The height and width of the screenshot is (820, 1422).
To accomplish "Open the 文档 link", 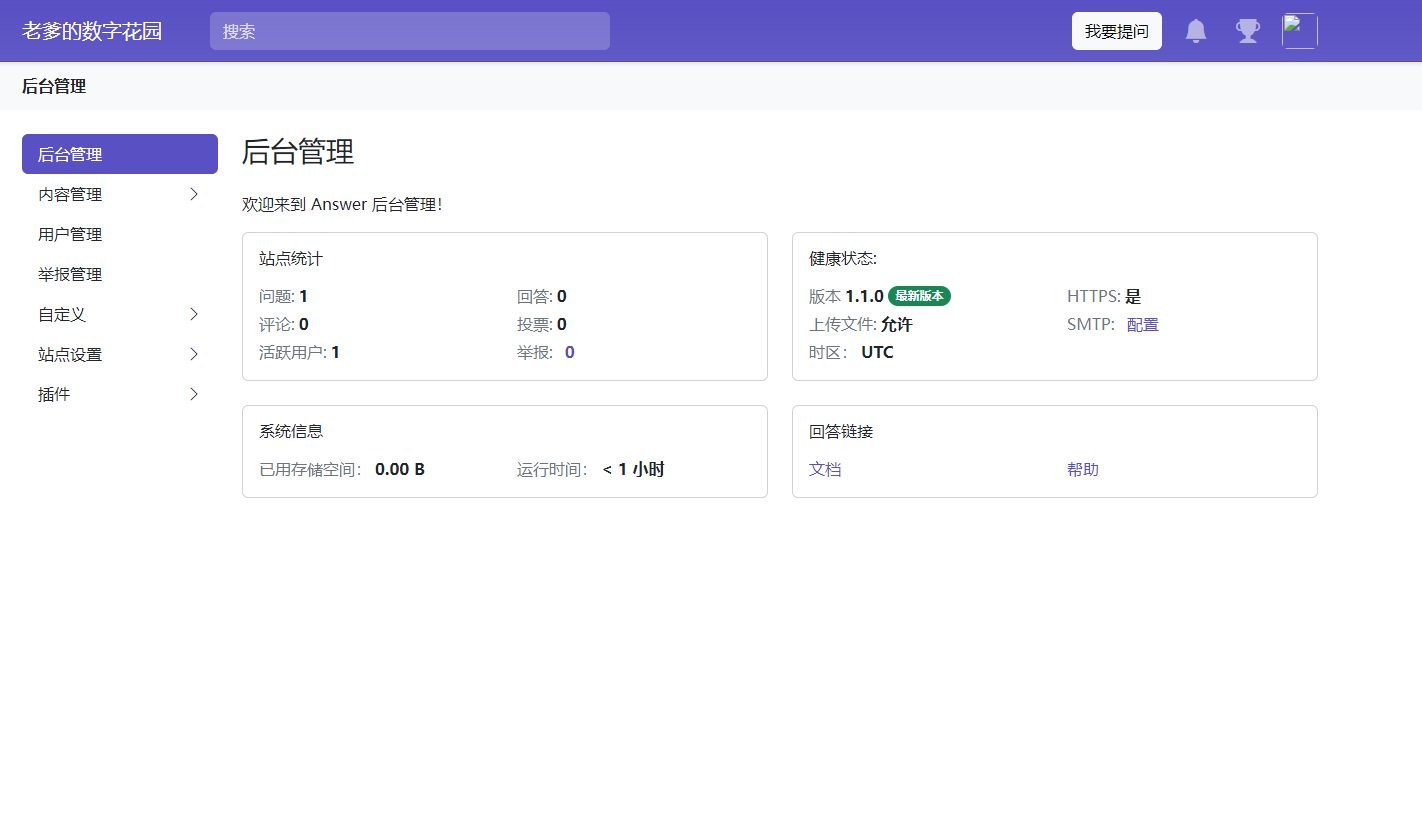I will pos(825,469).
